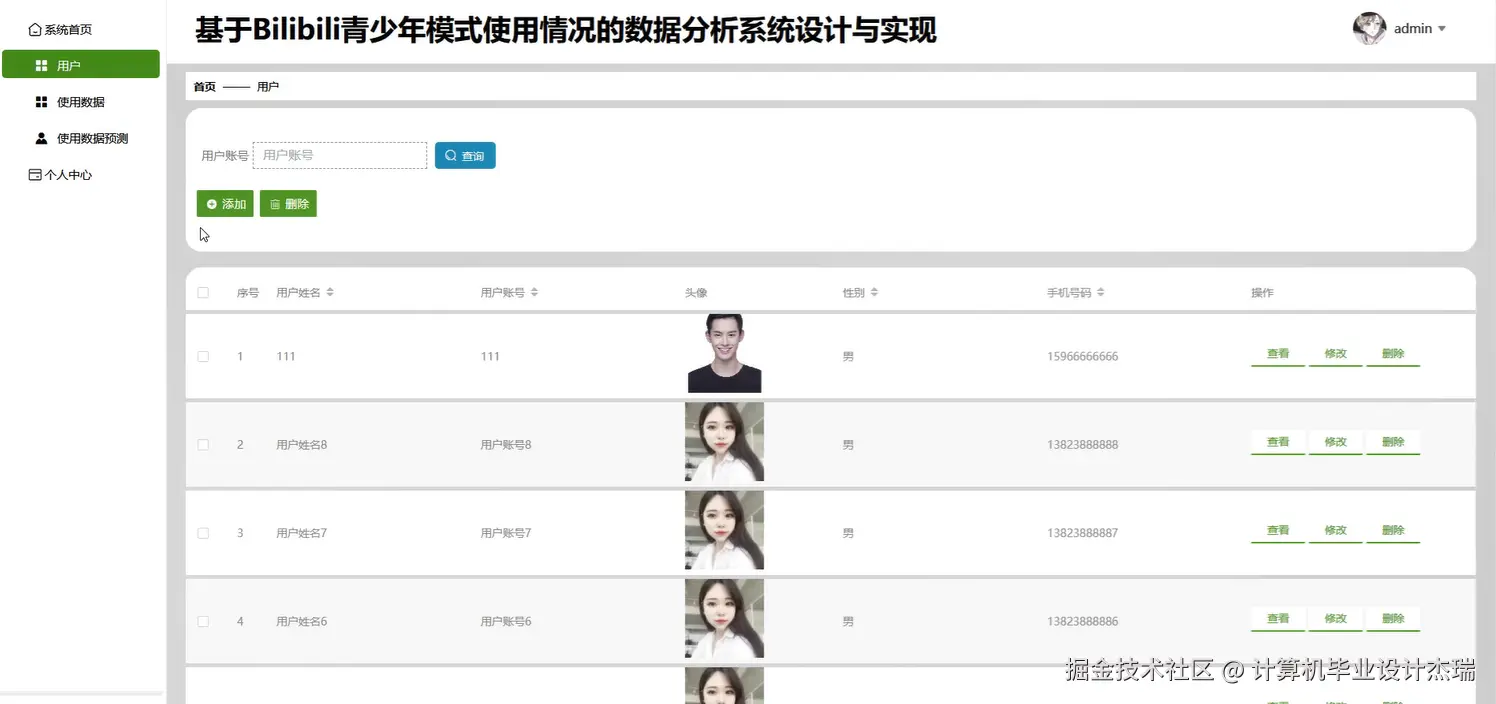The image size is (1496, 704).
Task: Click the plus icon in 添加 button
Action: tap(212, 204)
